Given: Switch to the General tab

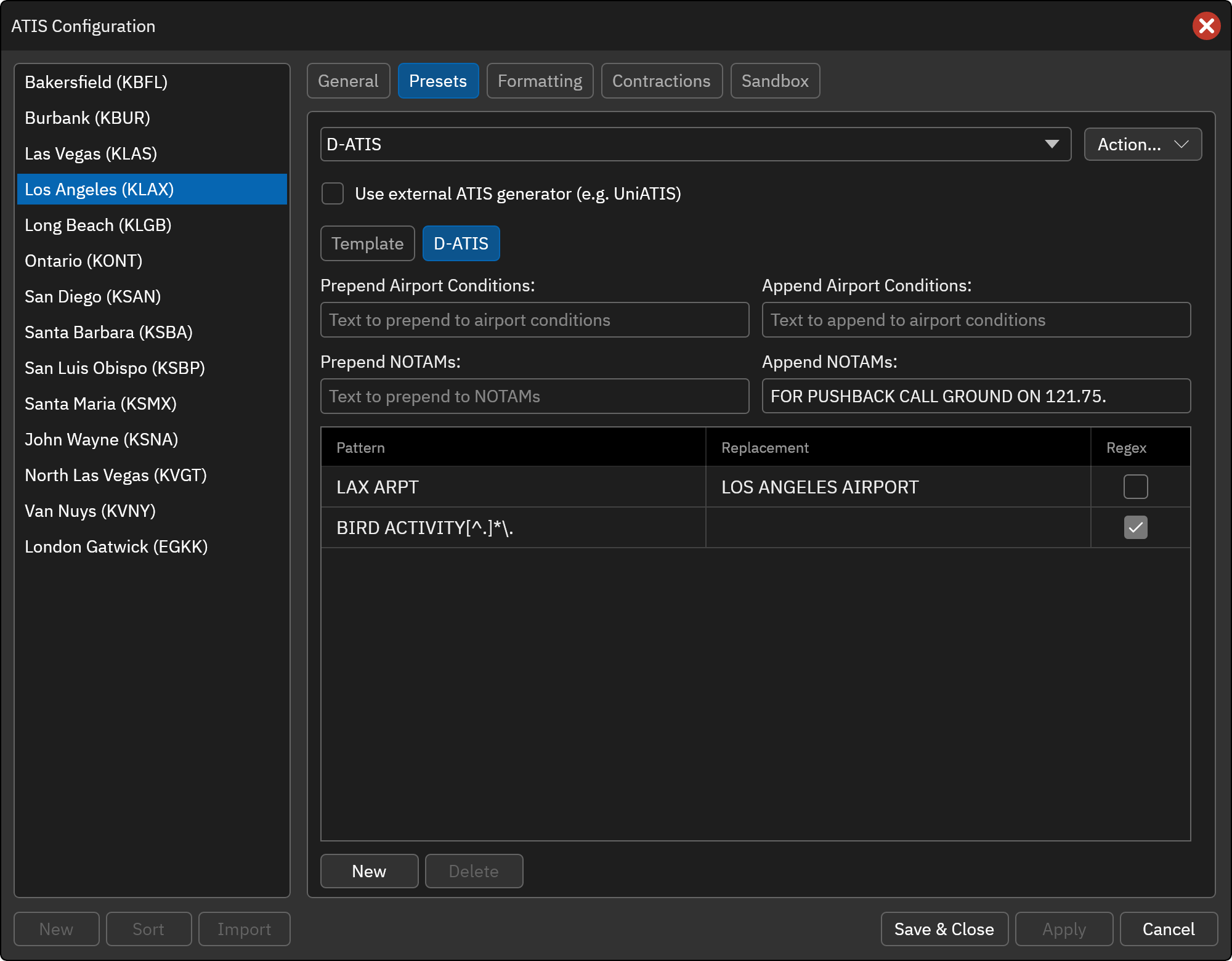Looking at the screenshot, I should [x=348, y=81].
